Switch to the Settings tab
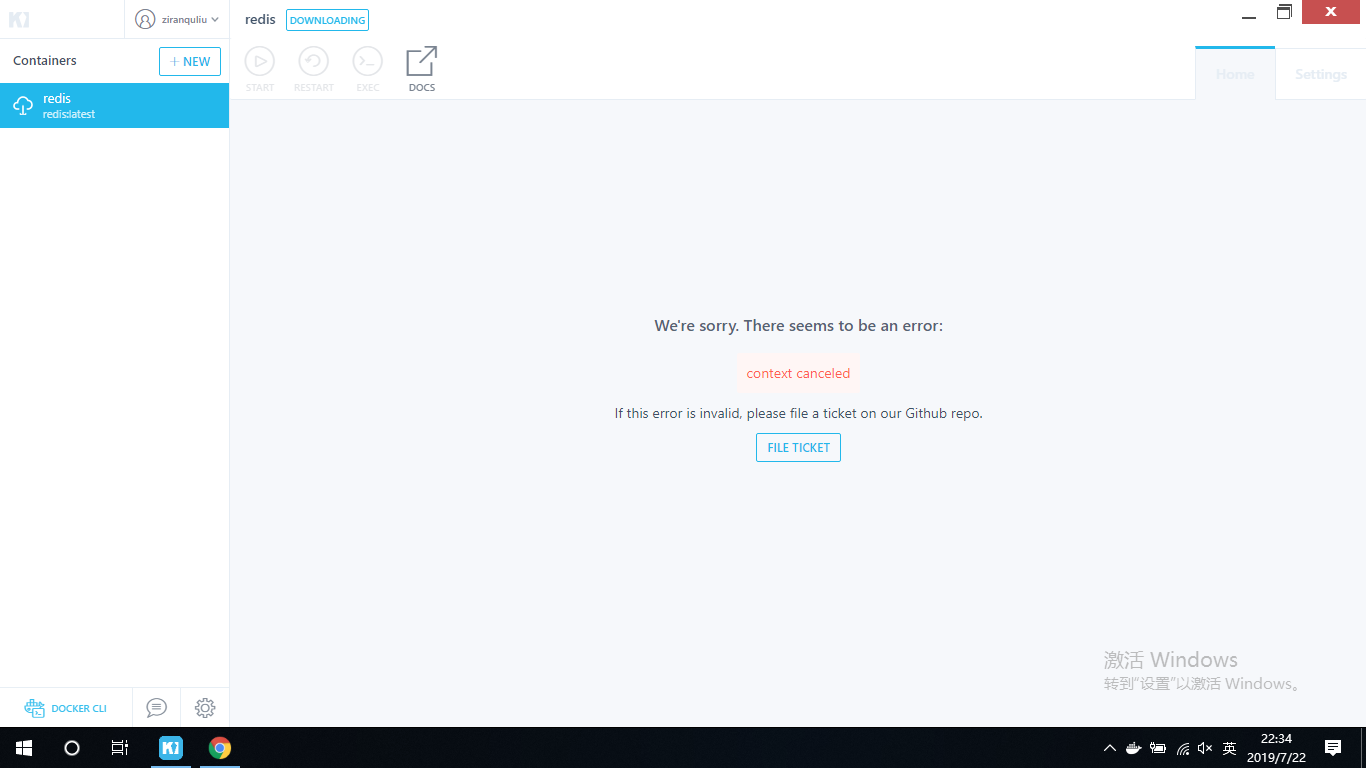Viewport: 1366px width, 768px height. (1320, 73)
